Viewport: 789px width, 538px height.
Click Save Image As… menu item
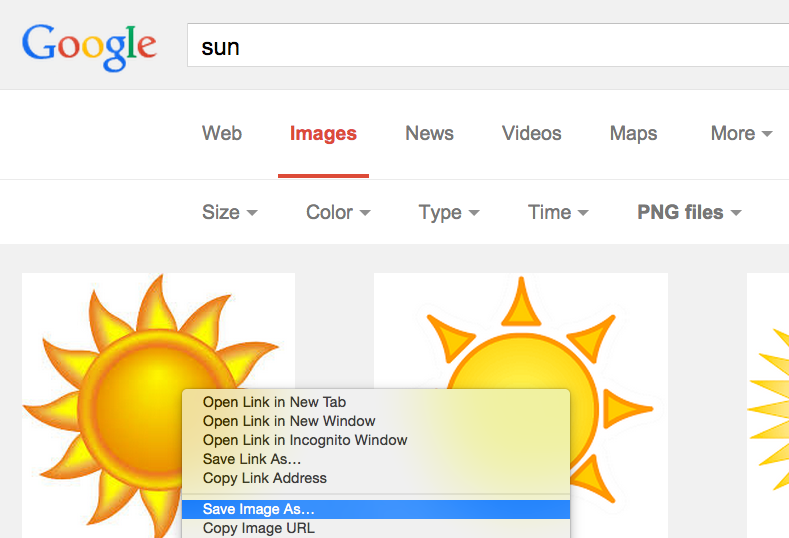pos(258,509)
